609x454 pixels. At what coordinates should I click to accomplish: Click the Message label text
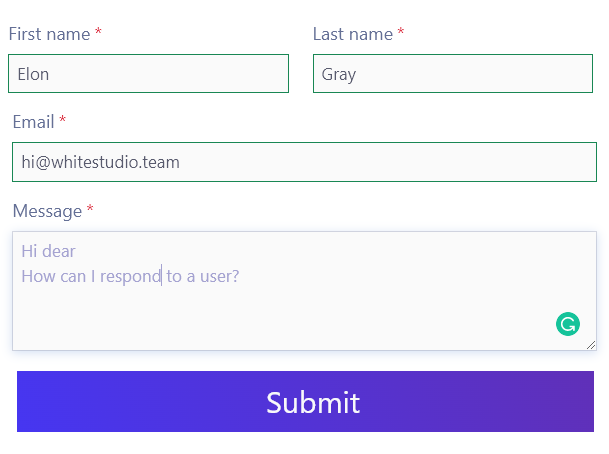pos(47,211)
